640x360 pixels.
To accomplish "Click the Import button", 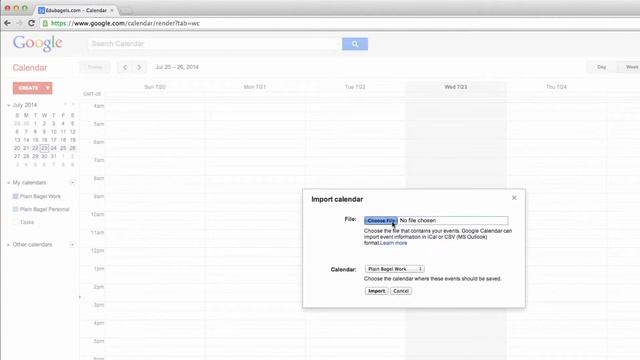I will tap(376, 291).
